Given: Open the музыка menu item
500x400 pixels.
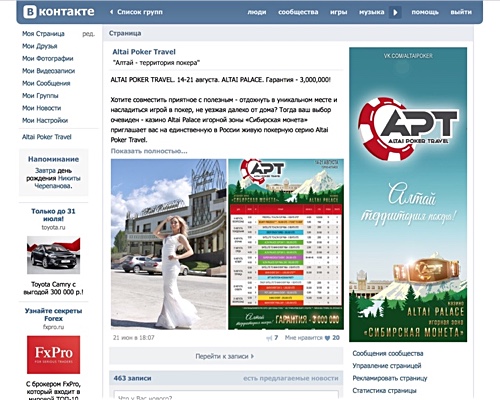Looking at the screenshot, I should [x=371, y=12].
